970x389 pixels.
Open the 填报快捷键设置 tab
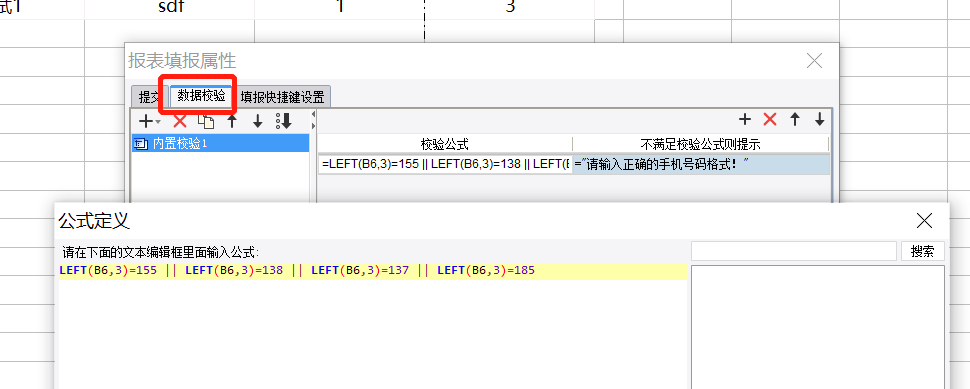(282, 96)
